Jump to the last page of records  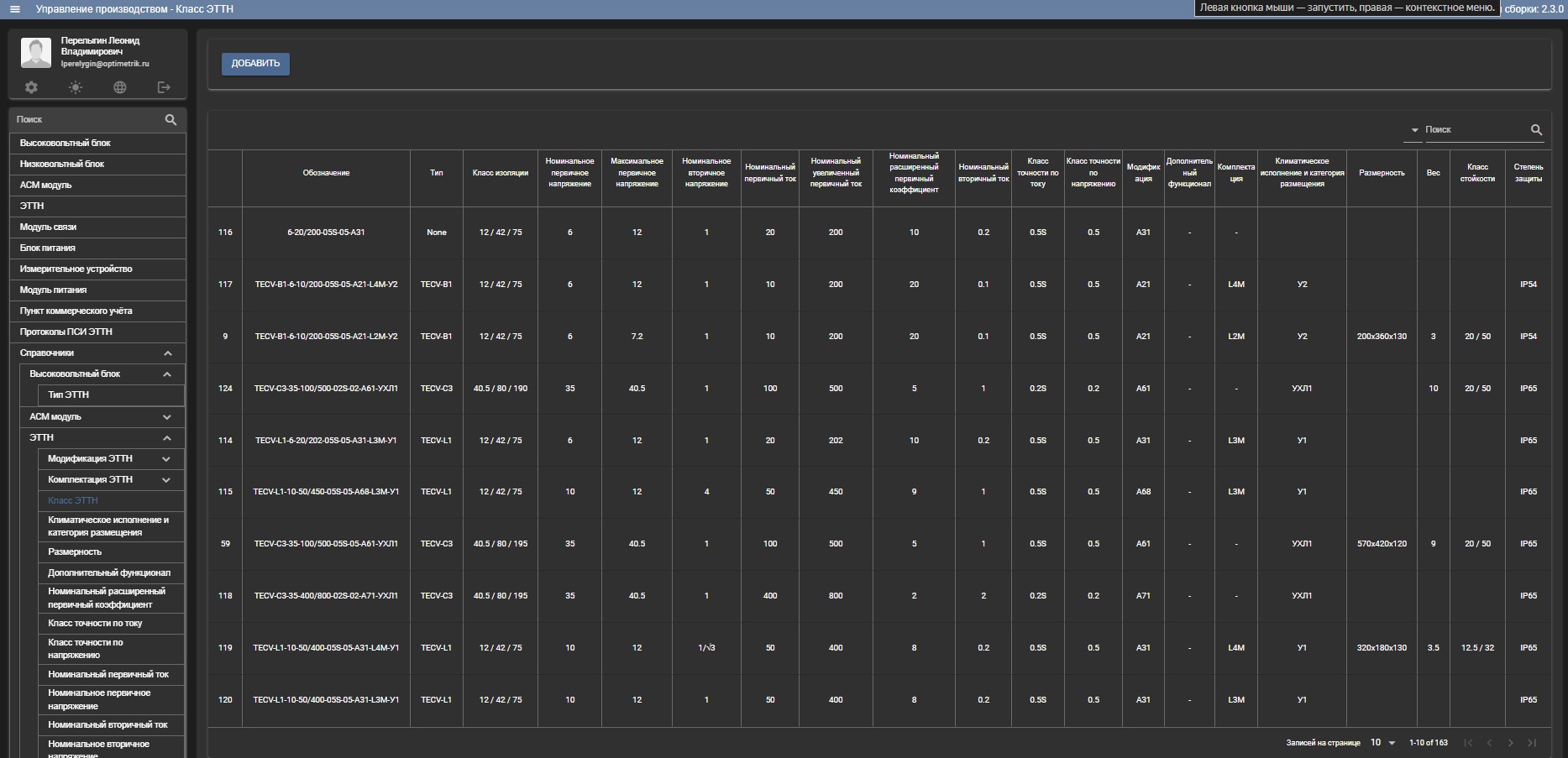point(1532,743)
